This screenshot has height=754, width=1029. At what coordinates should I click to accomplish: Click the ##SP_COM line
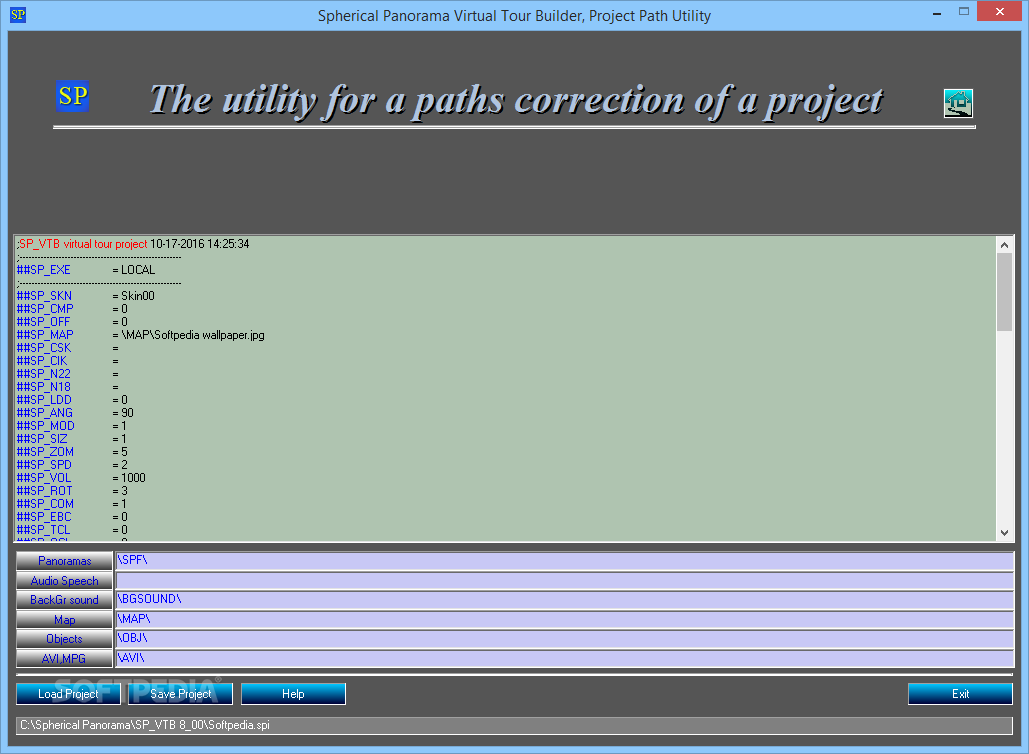click(72, 504)
